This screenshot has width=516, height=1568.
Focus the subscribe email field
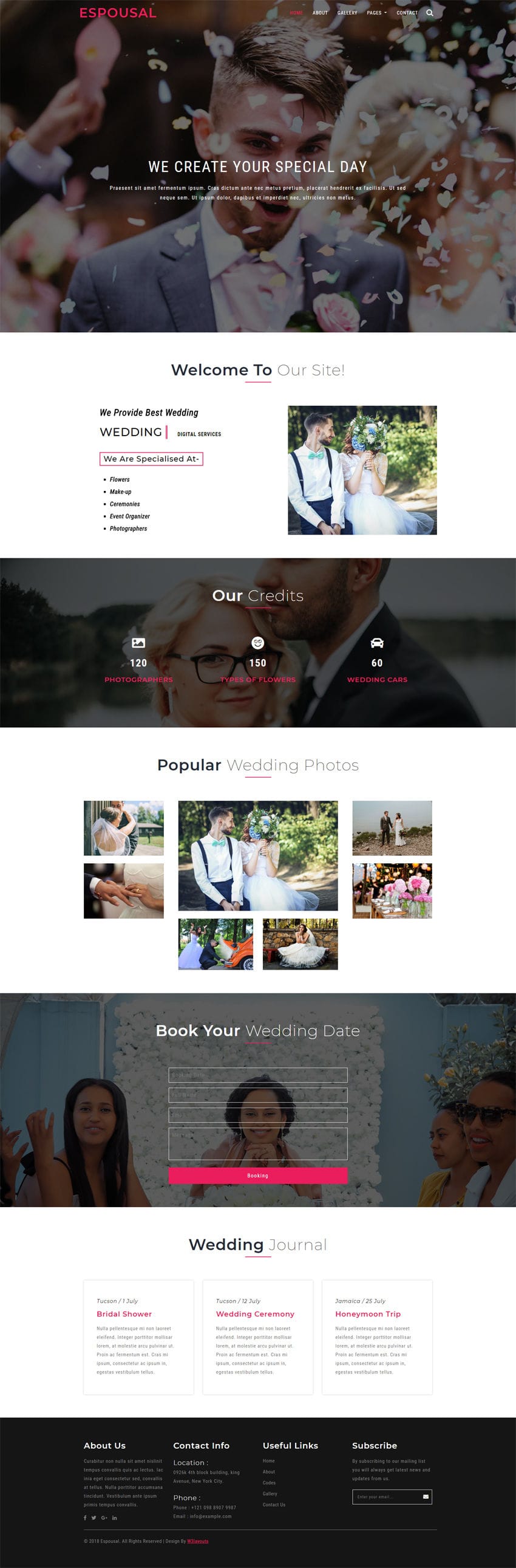coord(385,1497)
